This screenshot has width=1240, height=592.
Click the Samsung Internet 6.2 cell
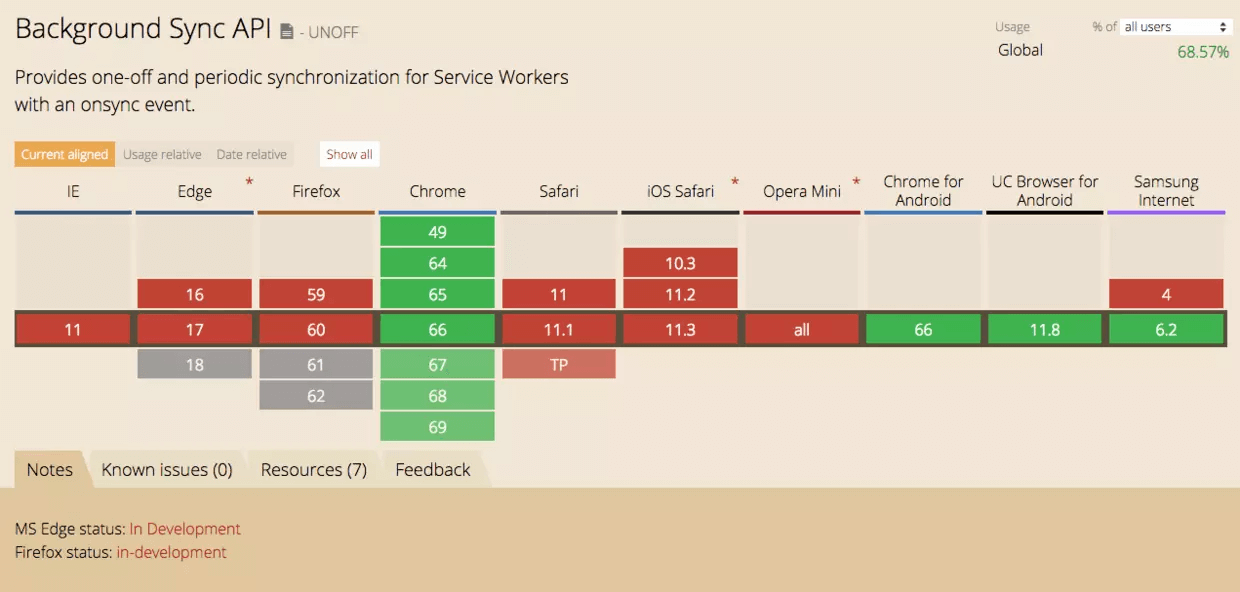click(x=1166, y=329)
